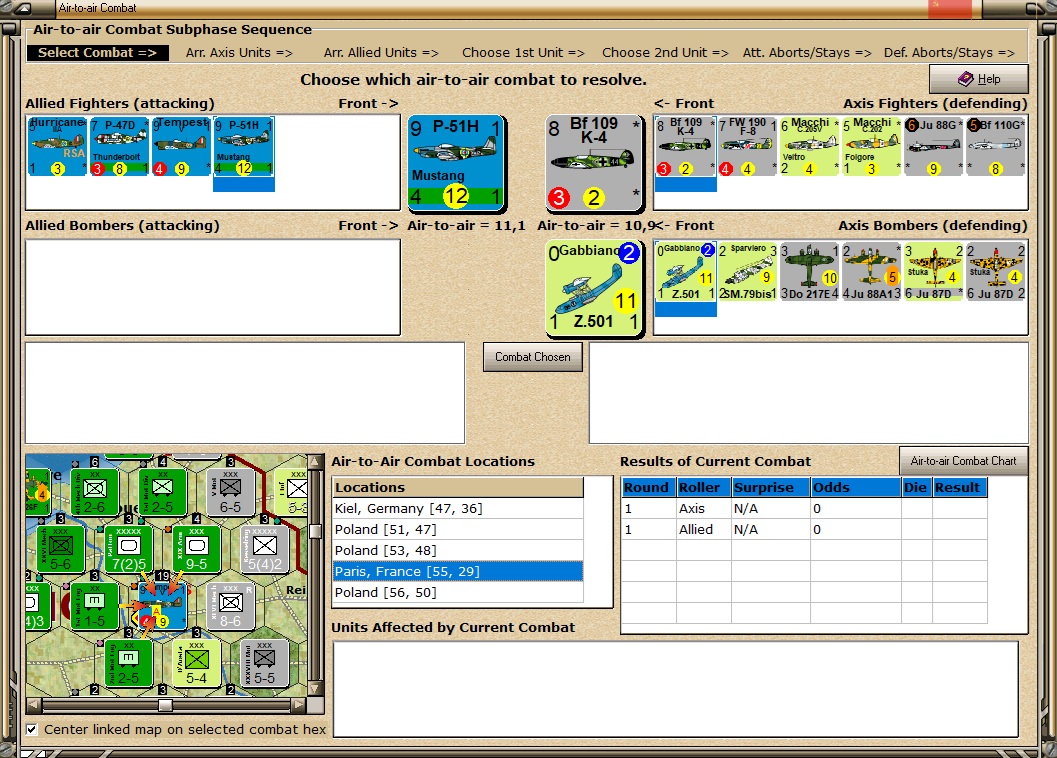
Task: Click the Choose 2nd Unit subphase step
Action: 665,53
